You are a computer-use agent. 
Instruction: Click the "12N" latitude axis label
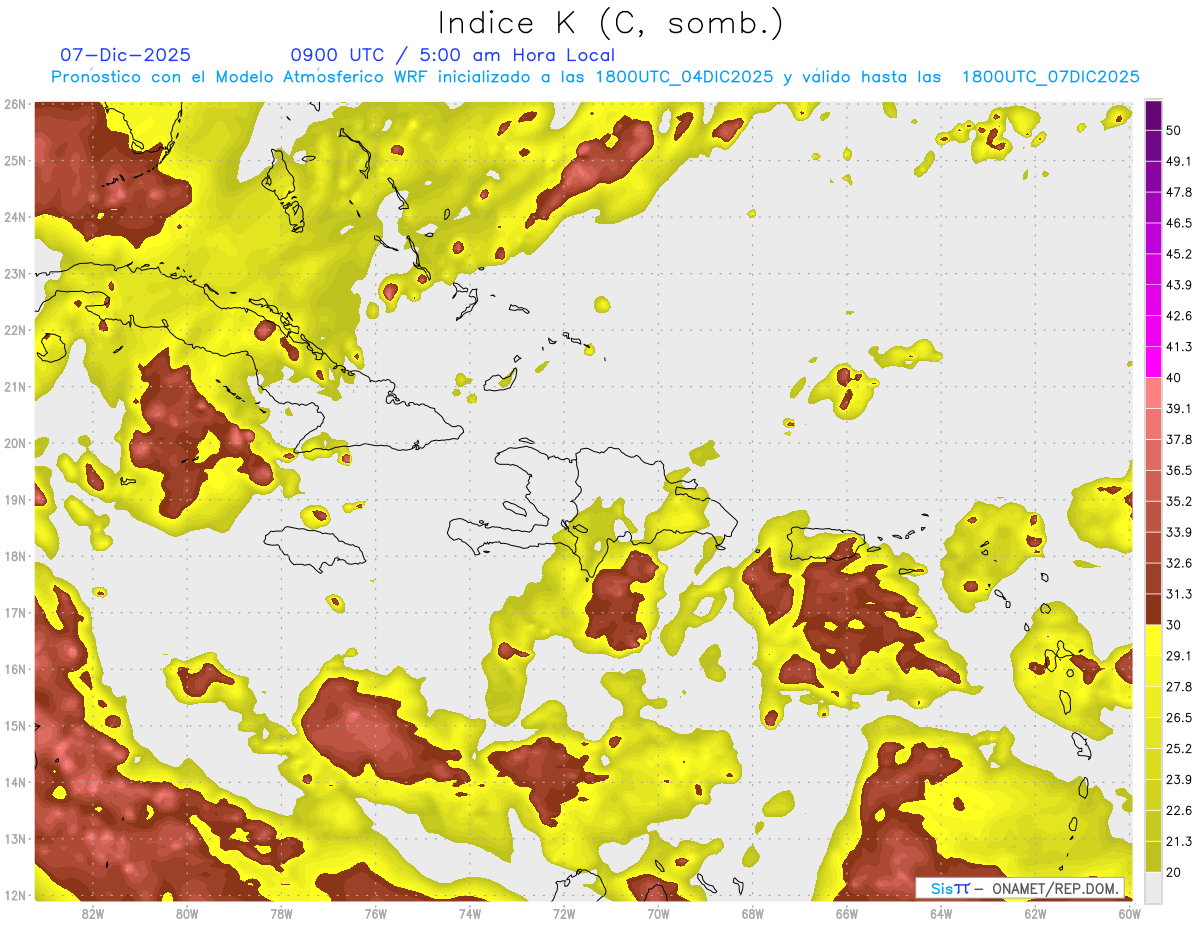tap(15, 895)
